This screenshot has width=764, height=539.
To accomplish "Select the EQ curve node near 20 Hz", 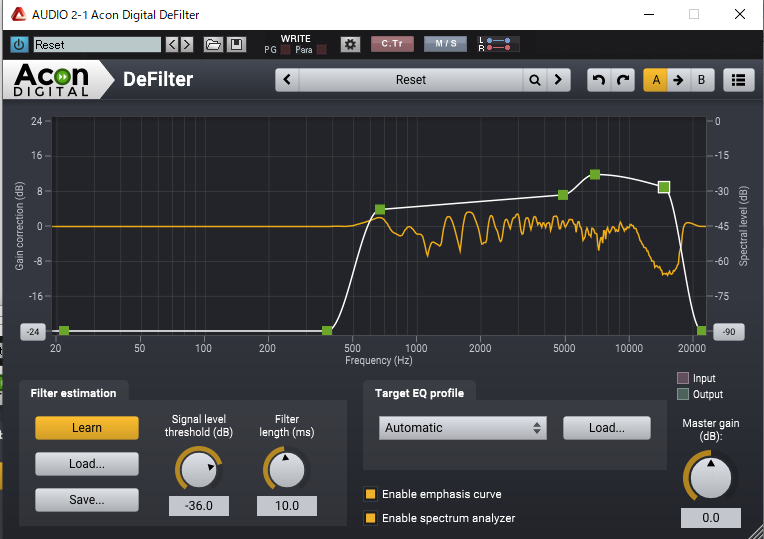I will pos(64,331).
